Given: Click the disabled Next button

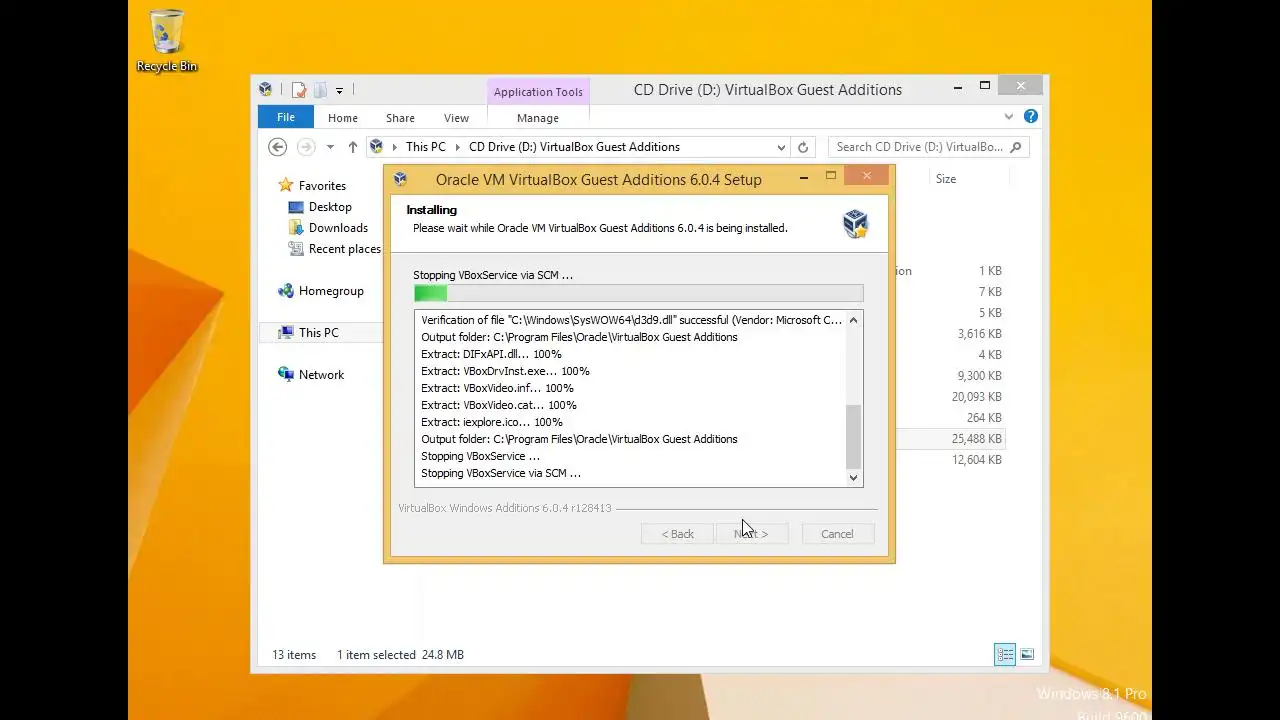Looking at the screenshot, I should (751, 534).
